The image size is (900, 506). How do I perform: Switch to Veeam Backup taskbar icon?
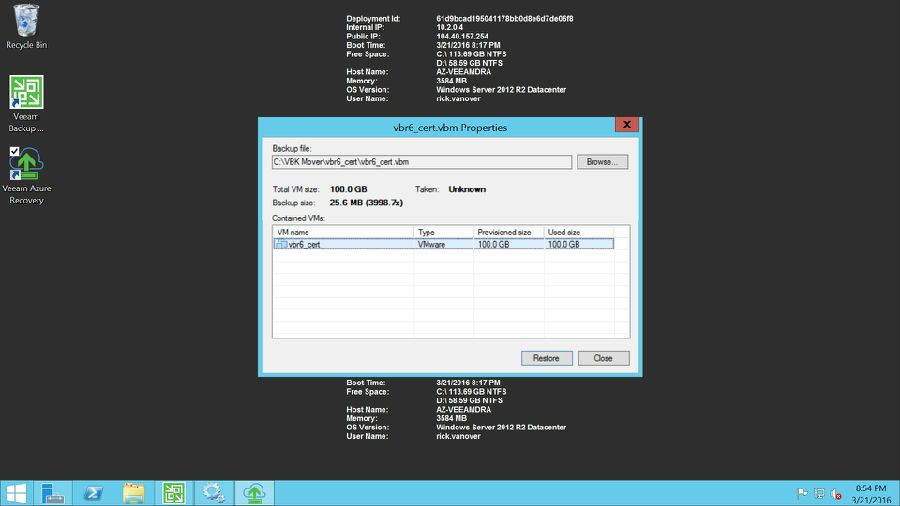(174, 493)
